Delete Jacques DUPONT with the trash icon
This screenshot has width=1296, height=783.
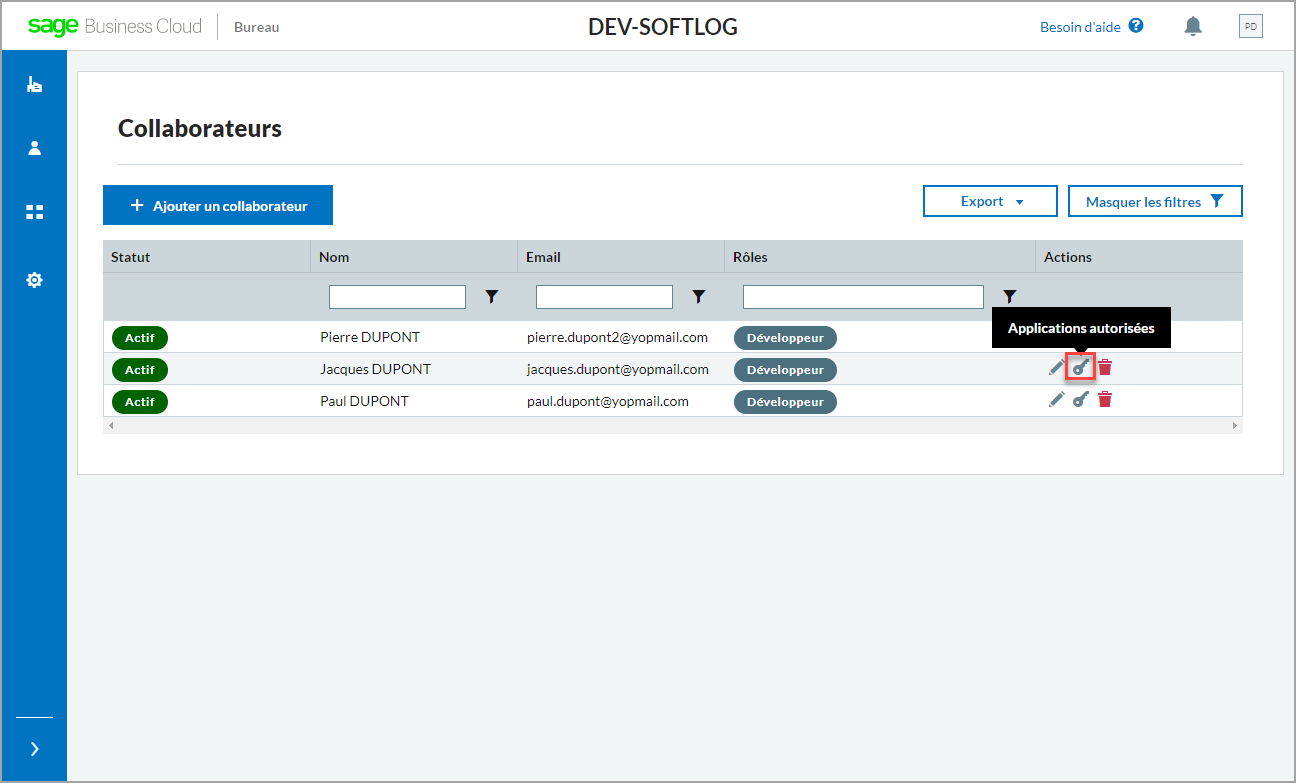pyautogui.click(x=1105, y=368)
